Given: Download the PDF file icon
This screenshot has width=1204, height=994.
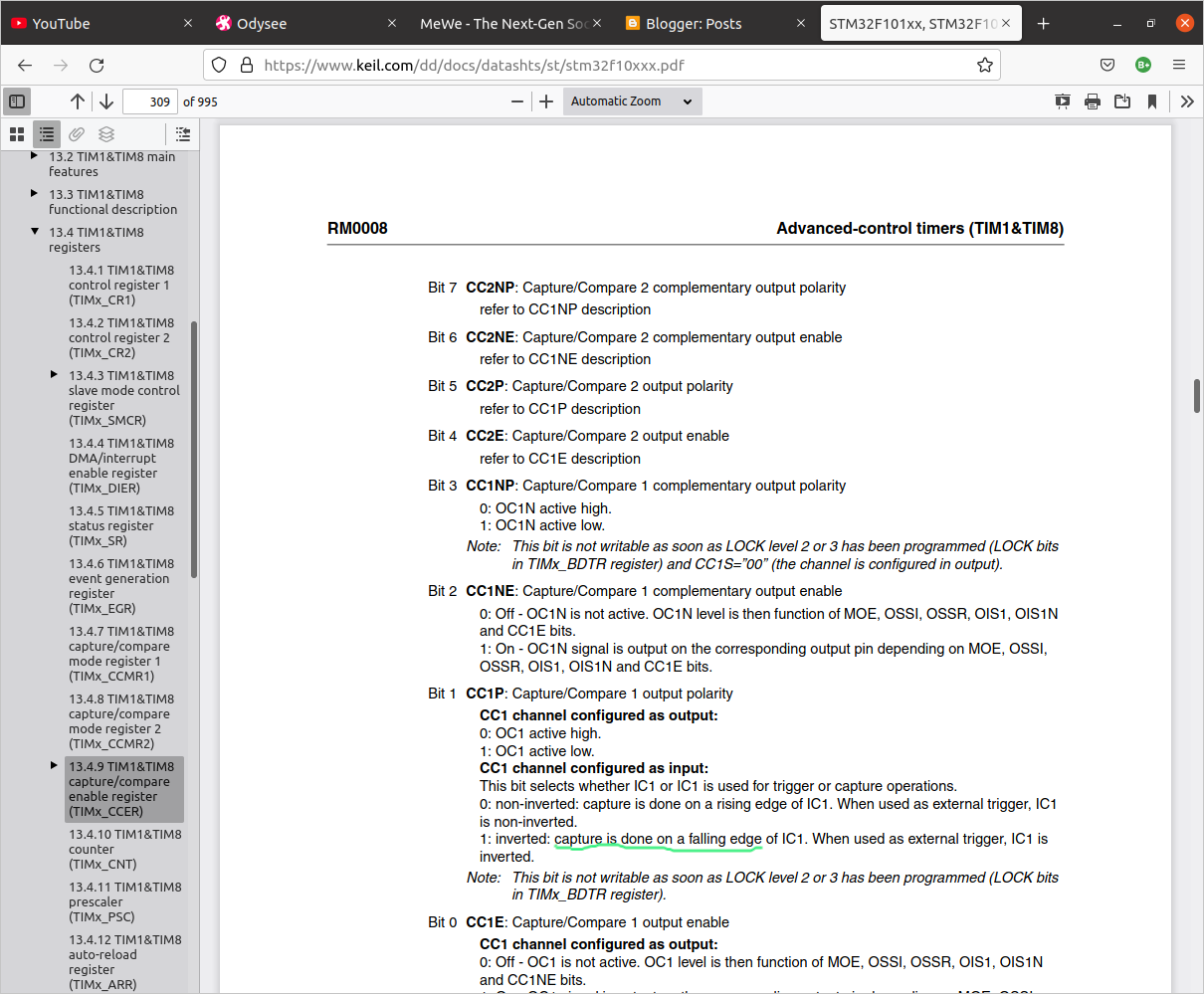Looking at the screenshot, I should (1122, 101).
